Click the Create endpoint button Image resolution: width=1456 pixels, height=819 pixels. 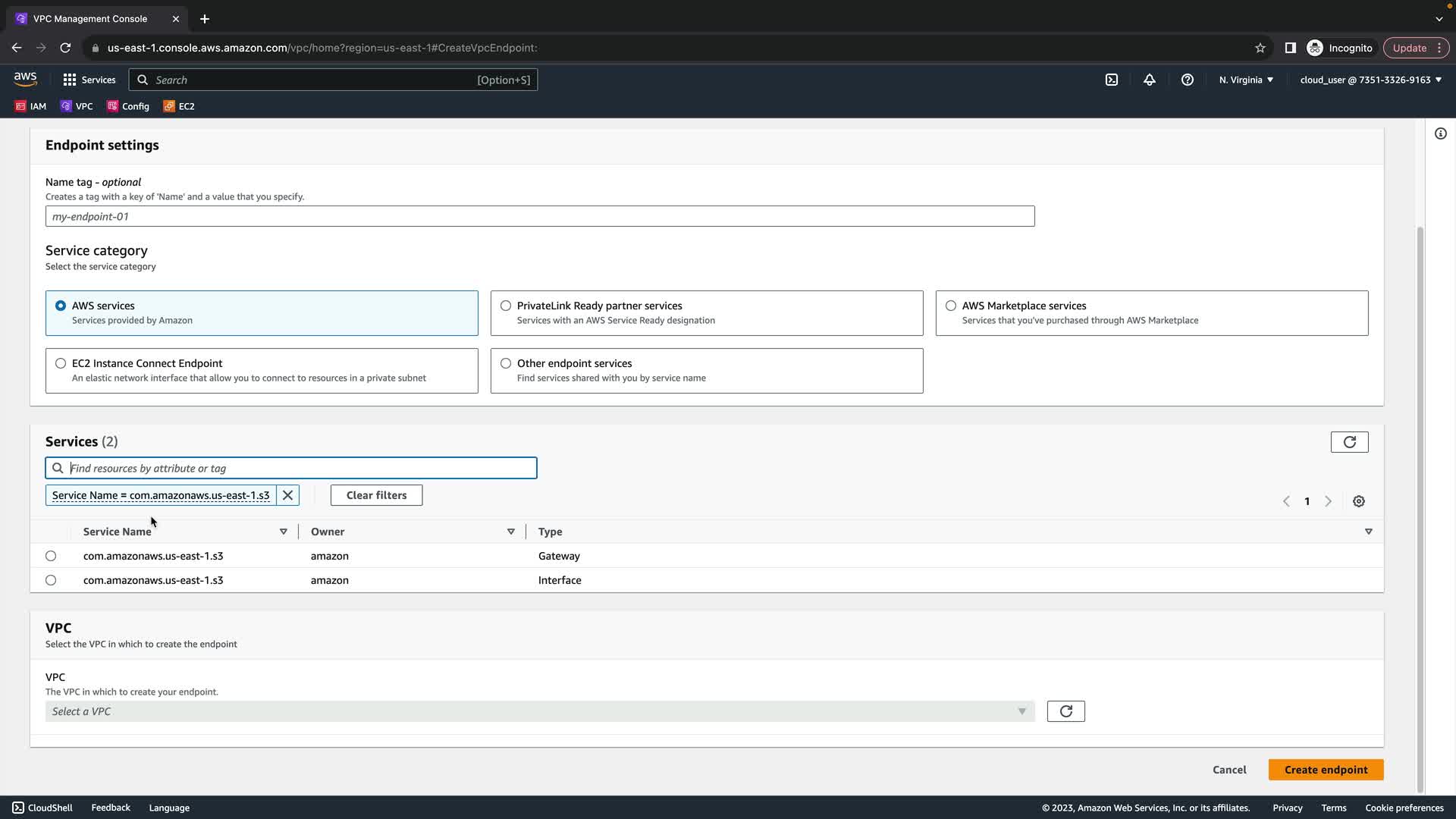[x=1325, y=770]
